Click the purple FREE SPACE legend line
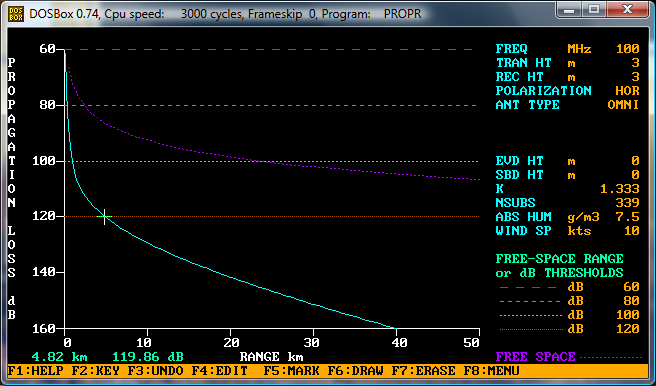Image resolution: width=656 pixels, height=386 pixels. 612,358
